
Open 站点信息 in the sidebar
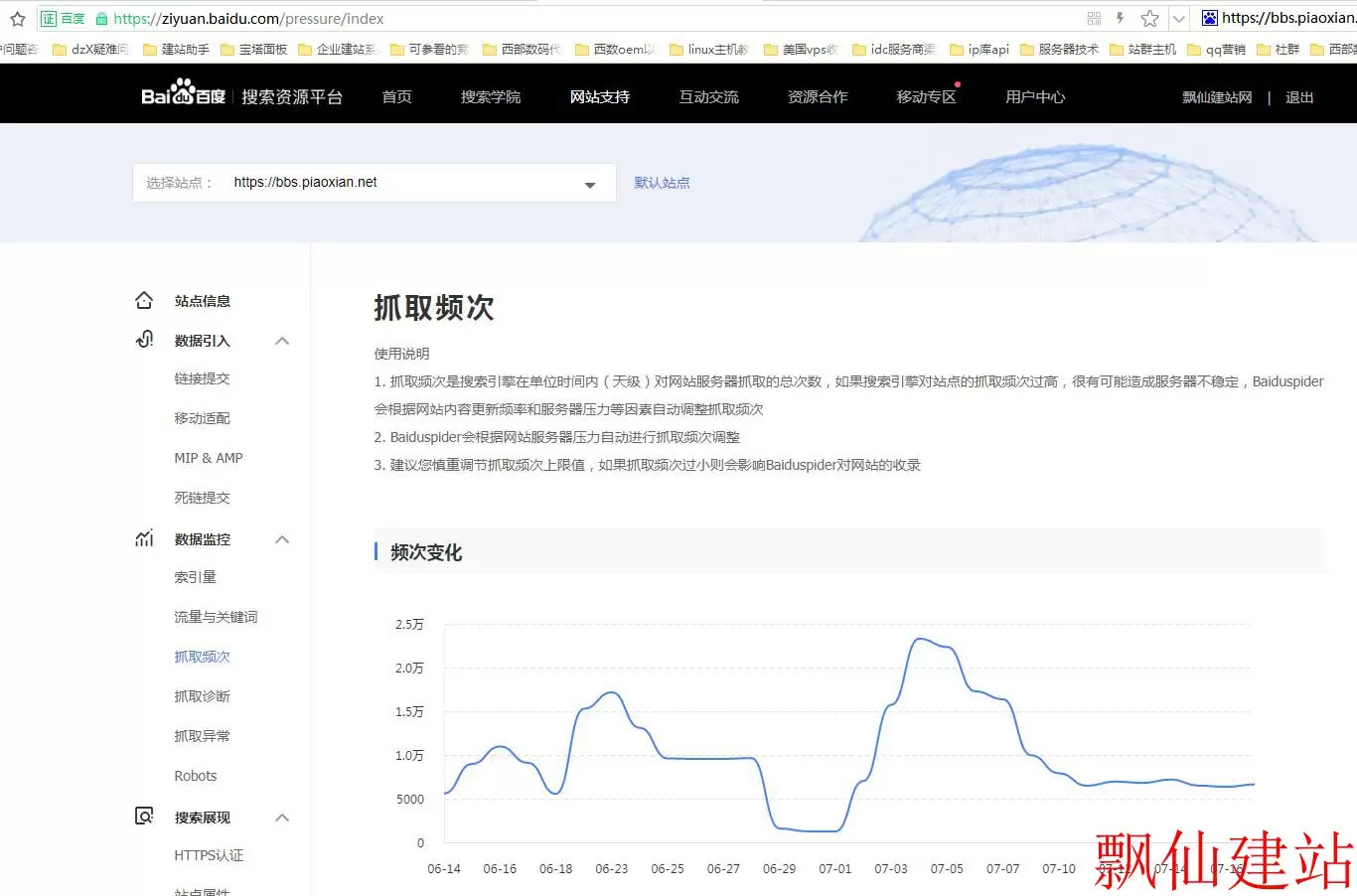203,301
